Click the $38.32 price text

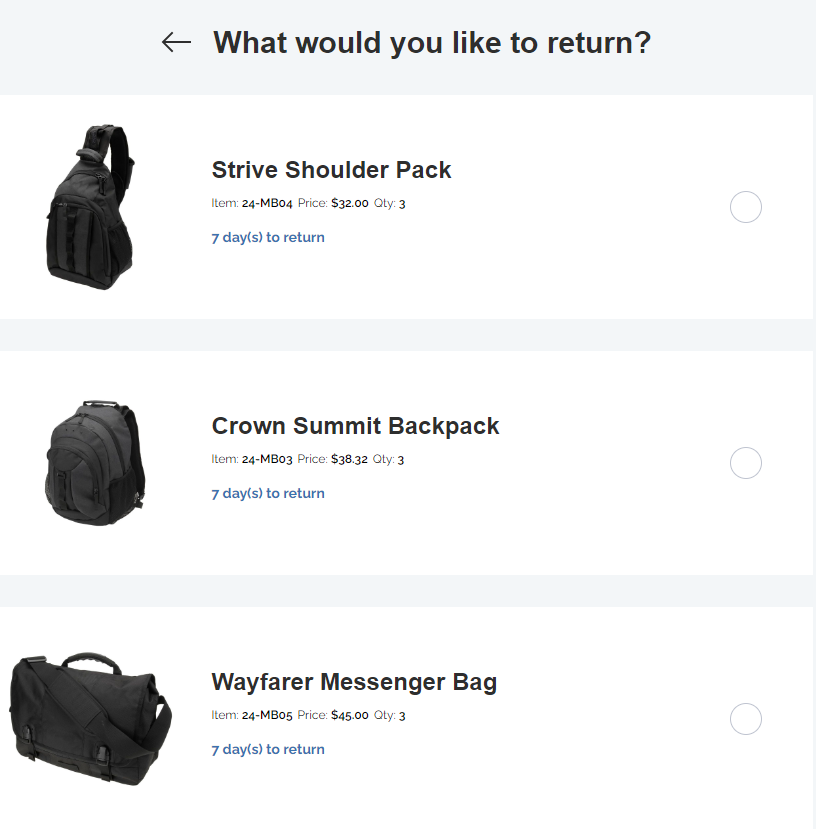pyautogui.click(x=349, y=459)
